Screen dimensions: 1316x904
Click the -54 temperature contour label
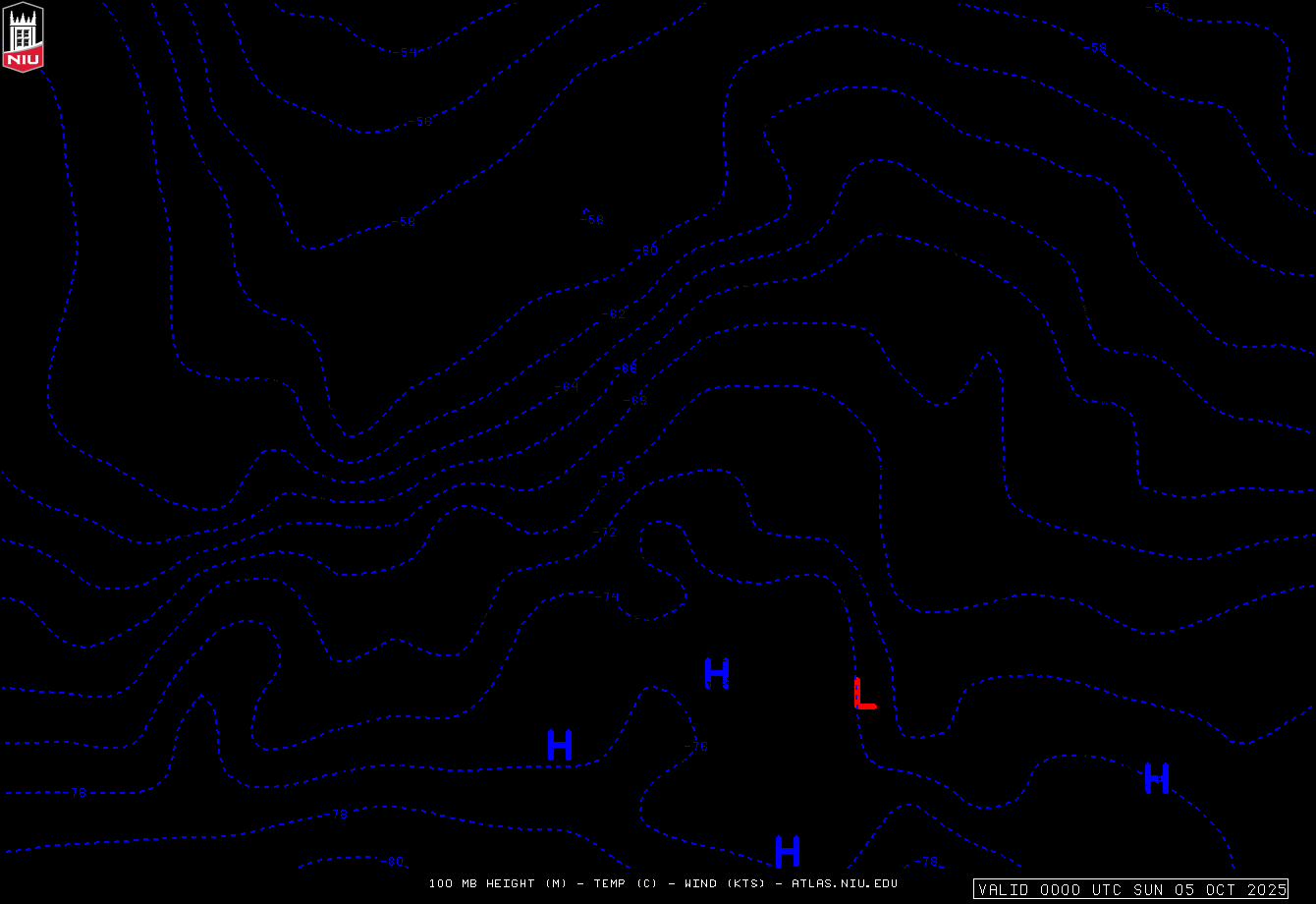pyautogui.click(x=408, y=52)
